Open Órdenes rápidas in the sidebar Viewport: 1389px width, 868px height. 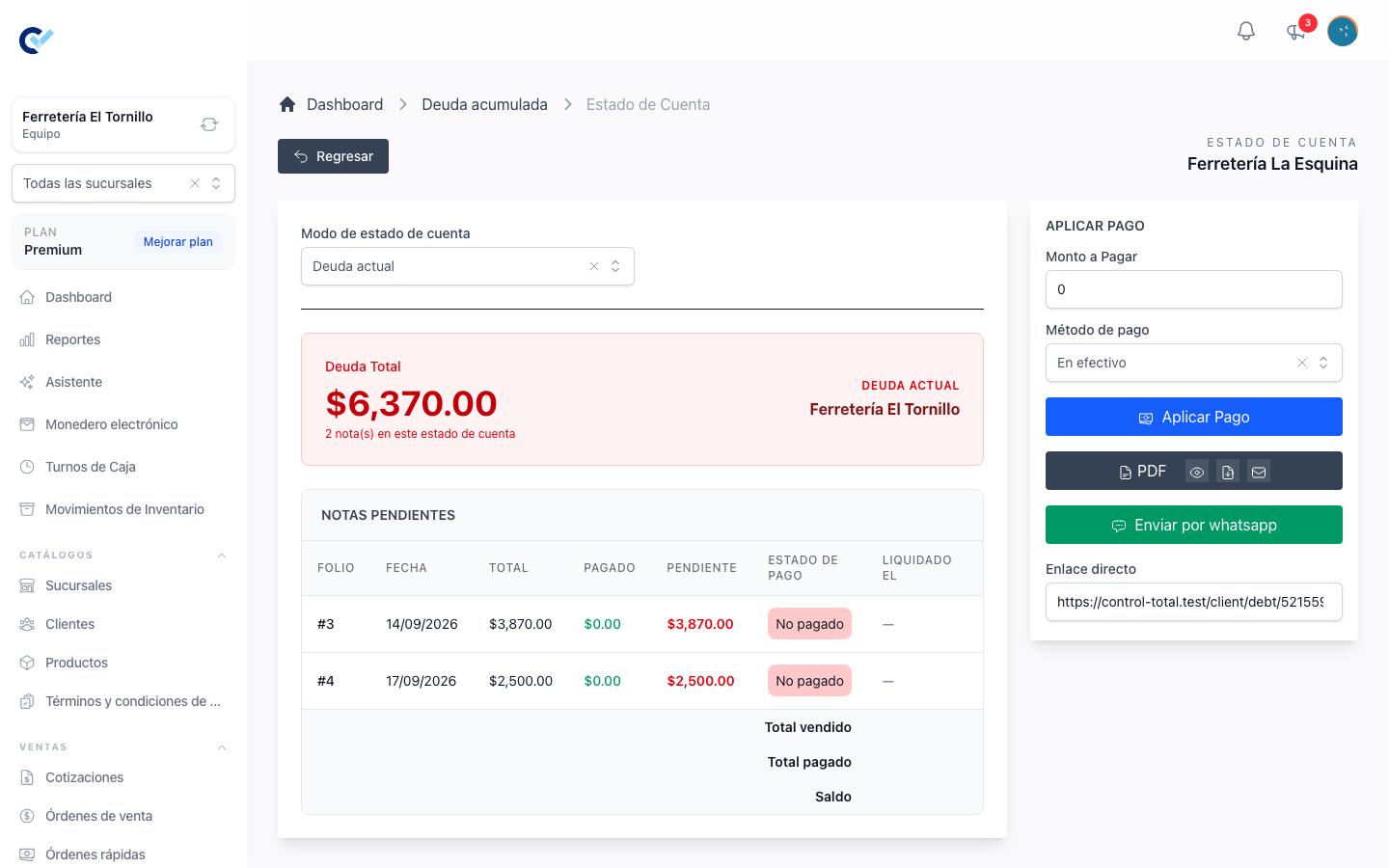(x=123, y=854)
